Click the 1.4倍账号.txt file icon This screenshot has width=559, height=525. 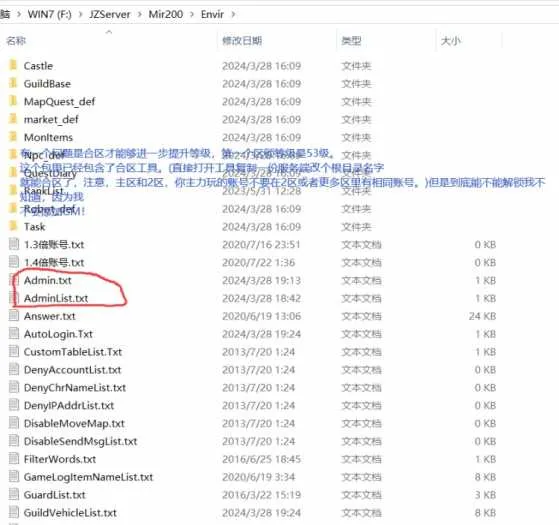pos(14,262)
